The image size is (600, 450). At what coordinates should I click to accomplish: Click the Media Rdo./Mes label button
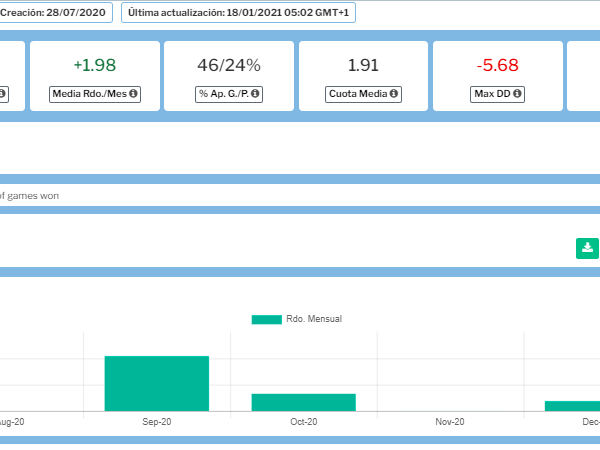point(95,94)
